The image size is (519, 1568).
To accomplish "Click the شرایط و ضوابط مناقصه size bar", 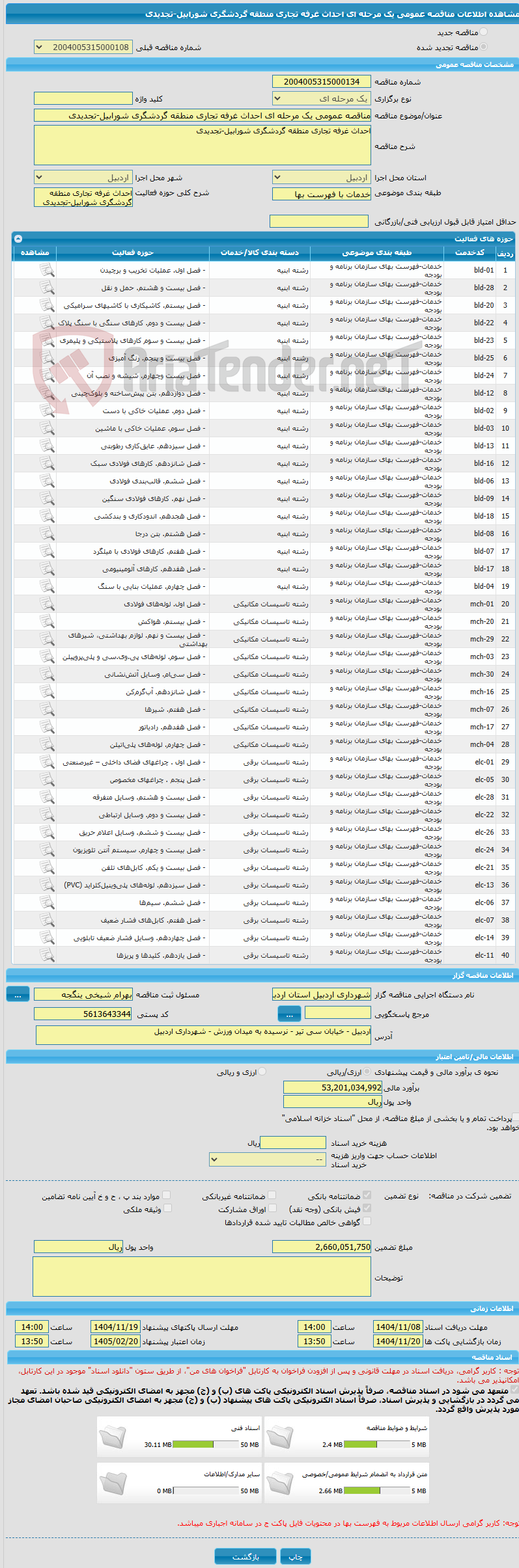I will pyautogui.click(x=376, y=1444).
